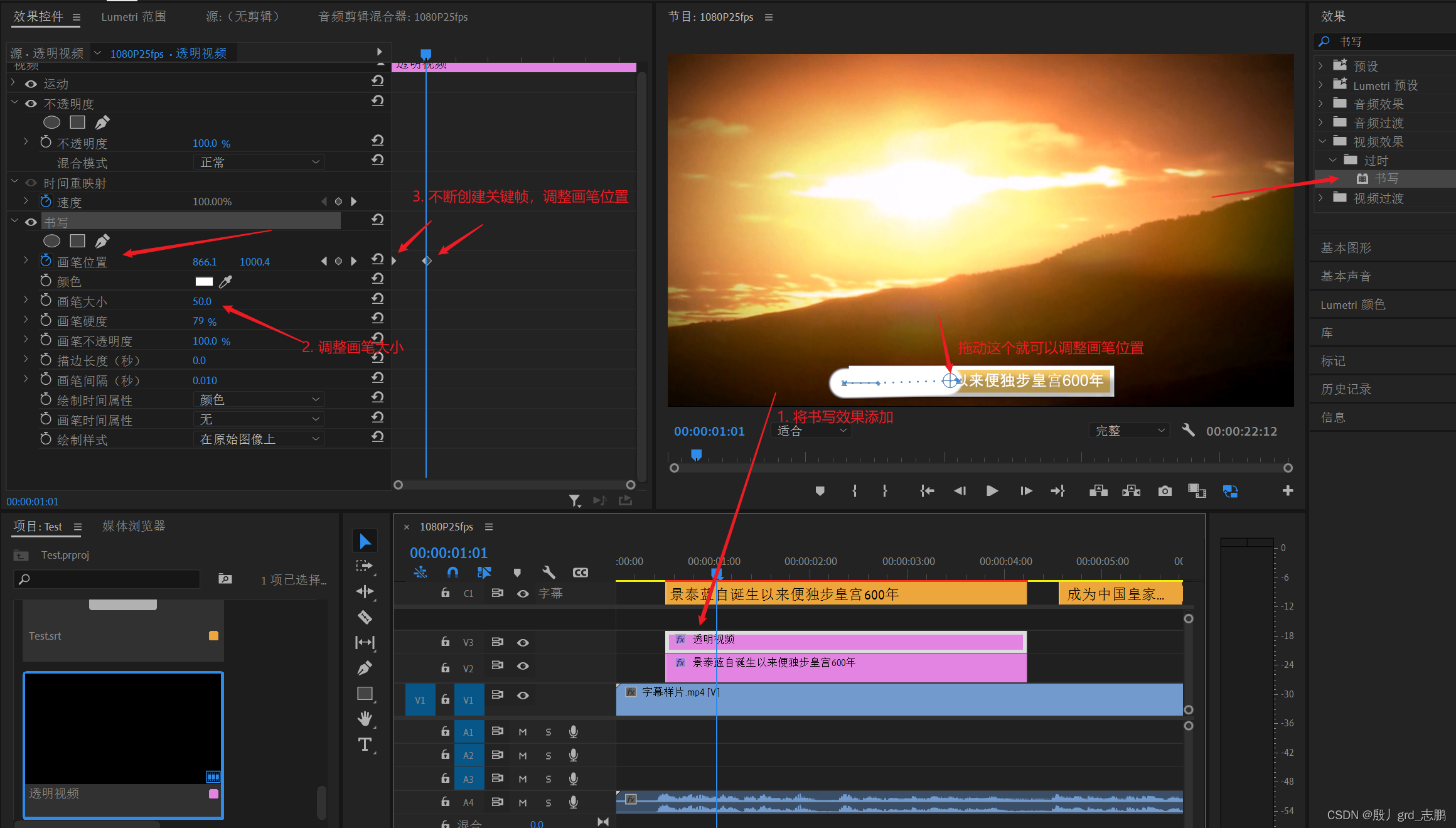Open the 绘制样式 dropdown

[259, 439]
